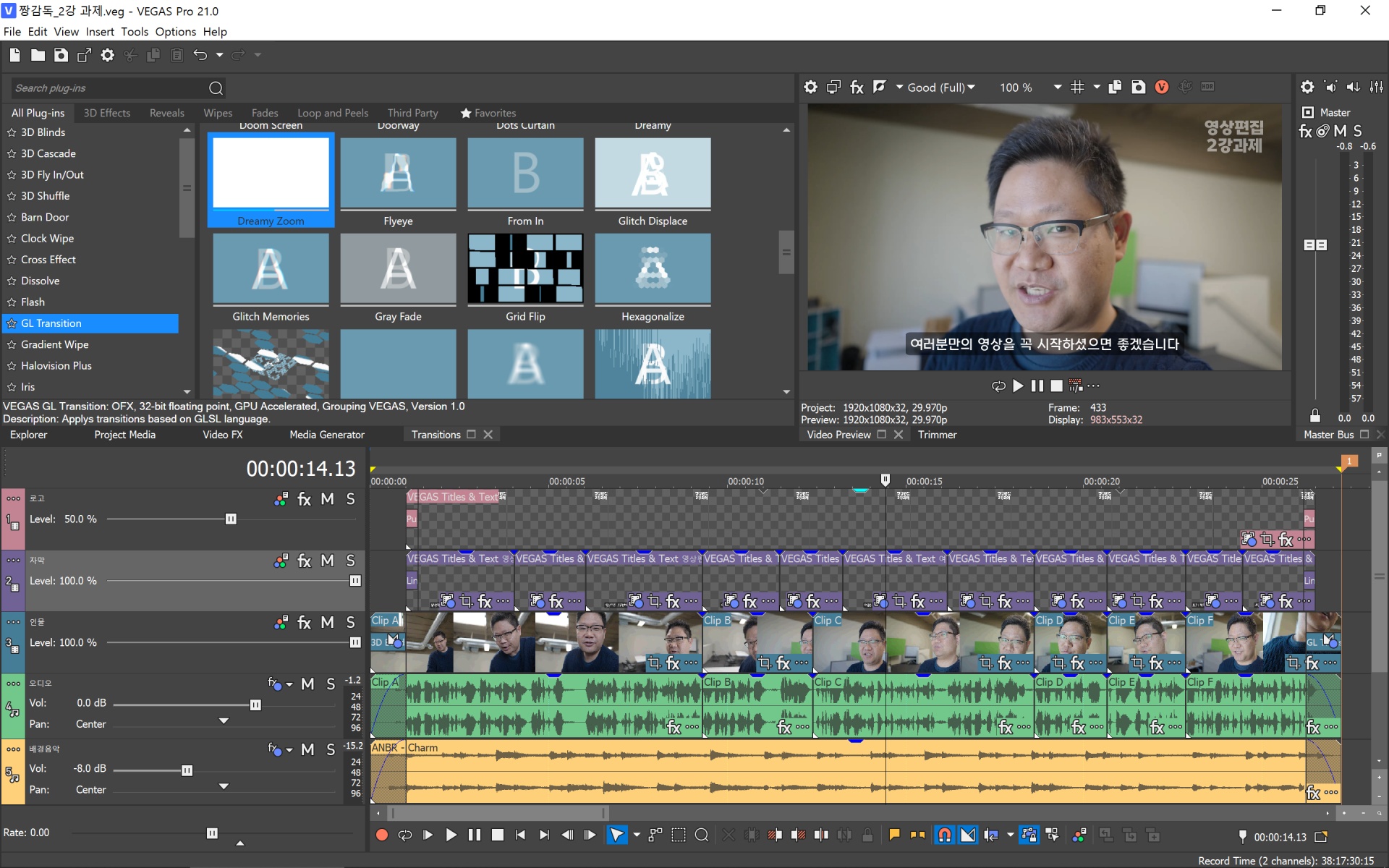This screenshot has height=868, width=1389.
Task: Adjust the playback Rate slider handle
Action: [x=212, y=833]
